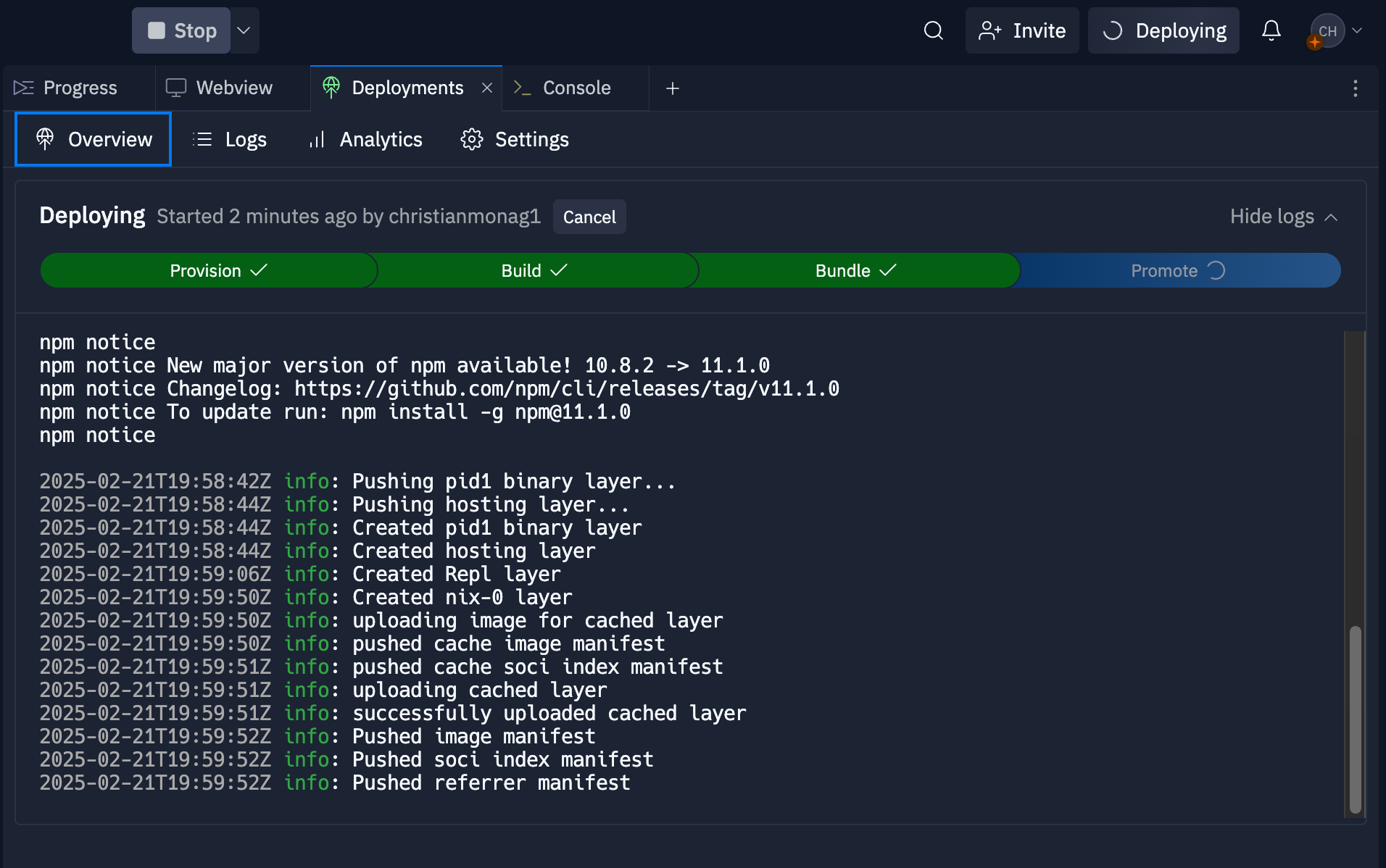
Task: Click the 'pushed cache image manifest' line
Action: point(352,643)
